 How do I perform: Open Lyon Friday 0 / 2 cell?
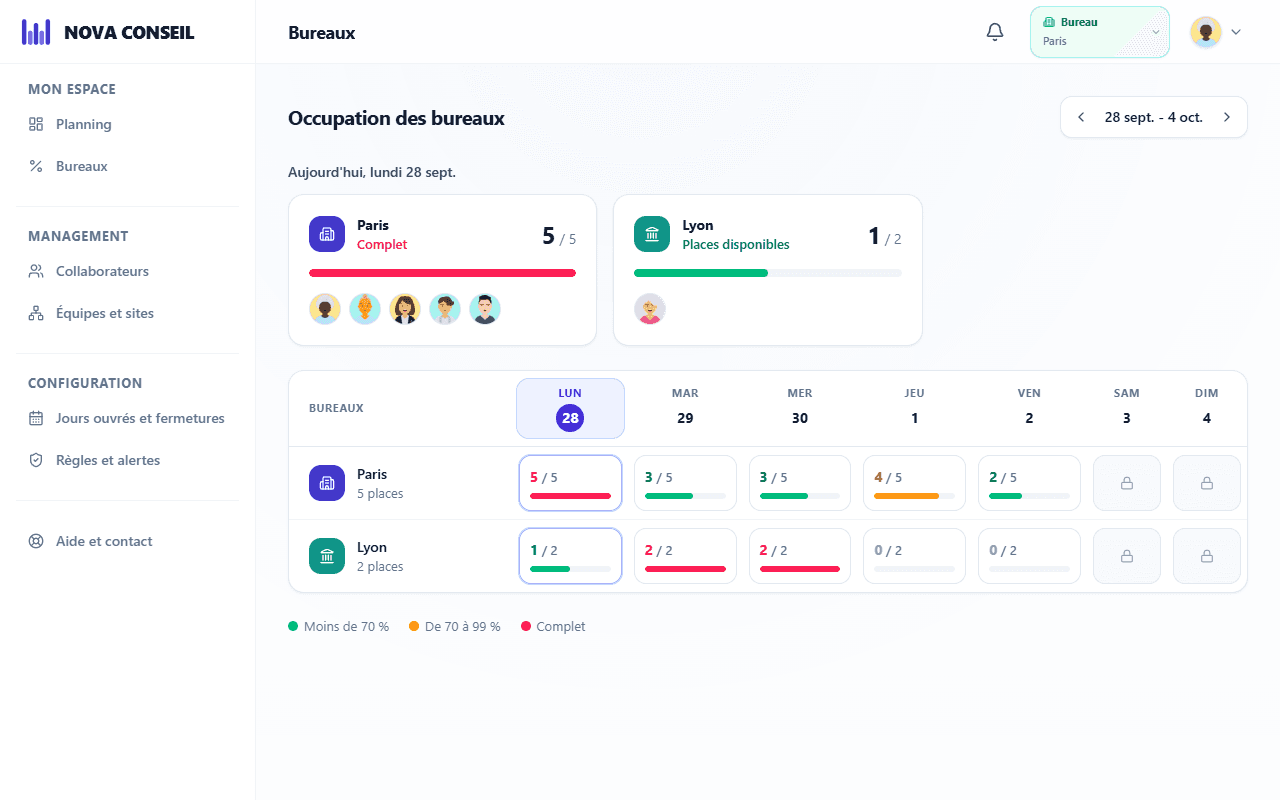(1029, 556)
